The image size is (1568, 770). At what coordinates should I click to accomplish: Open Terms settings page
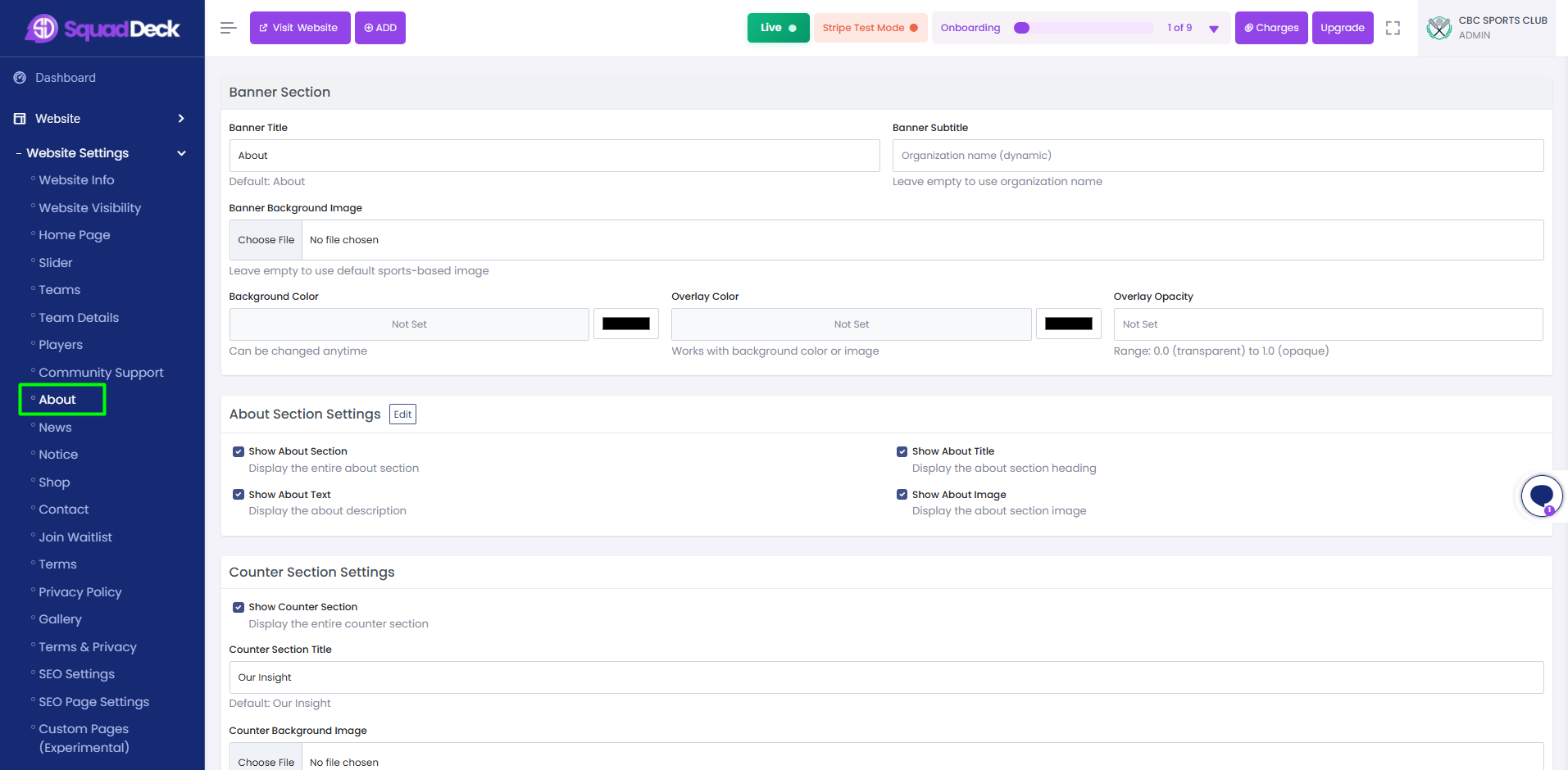coord(57,564)
